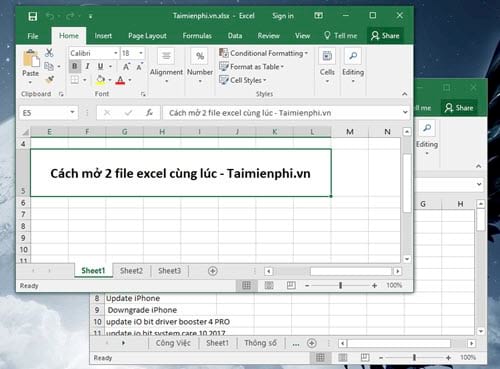Viewport: 500px width, 369px height.
Task: Open the Editing group in back window
Action: pos(427,138)
